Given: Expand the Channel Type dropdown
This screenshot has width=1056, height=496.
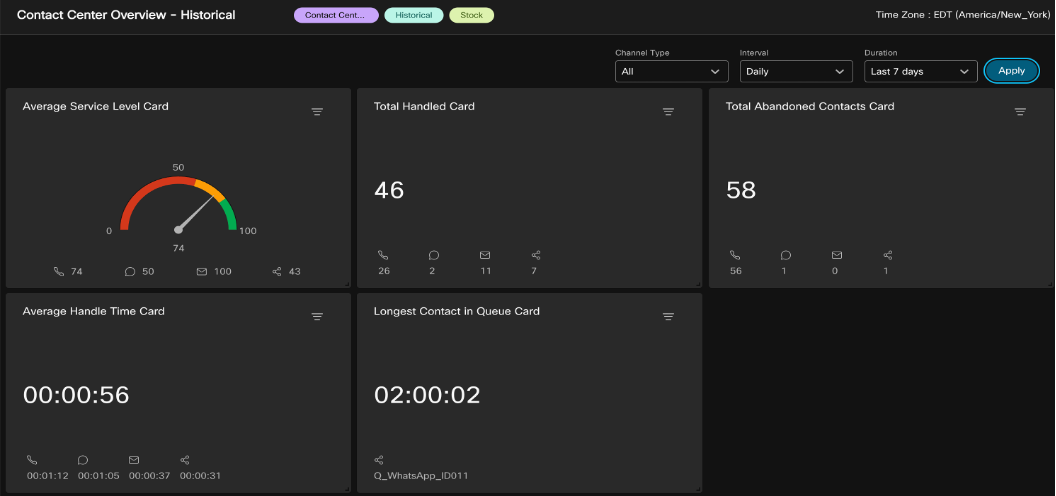Looking at the screenshot, I should click(671, 72).
